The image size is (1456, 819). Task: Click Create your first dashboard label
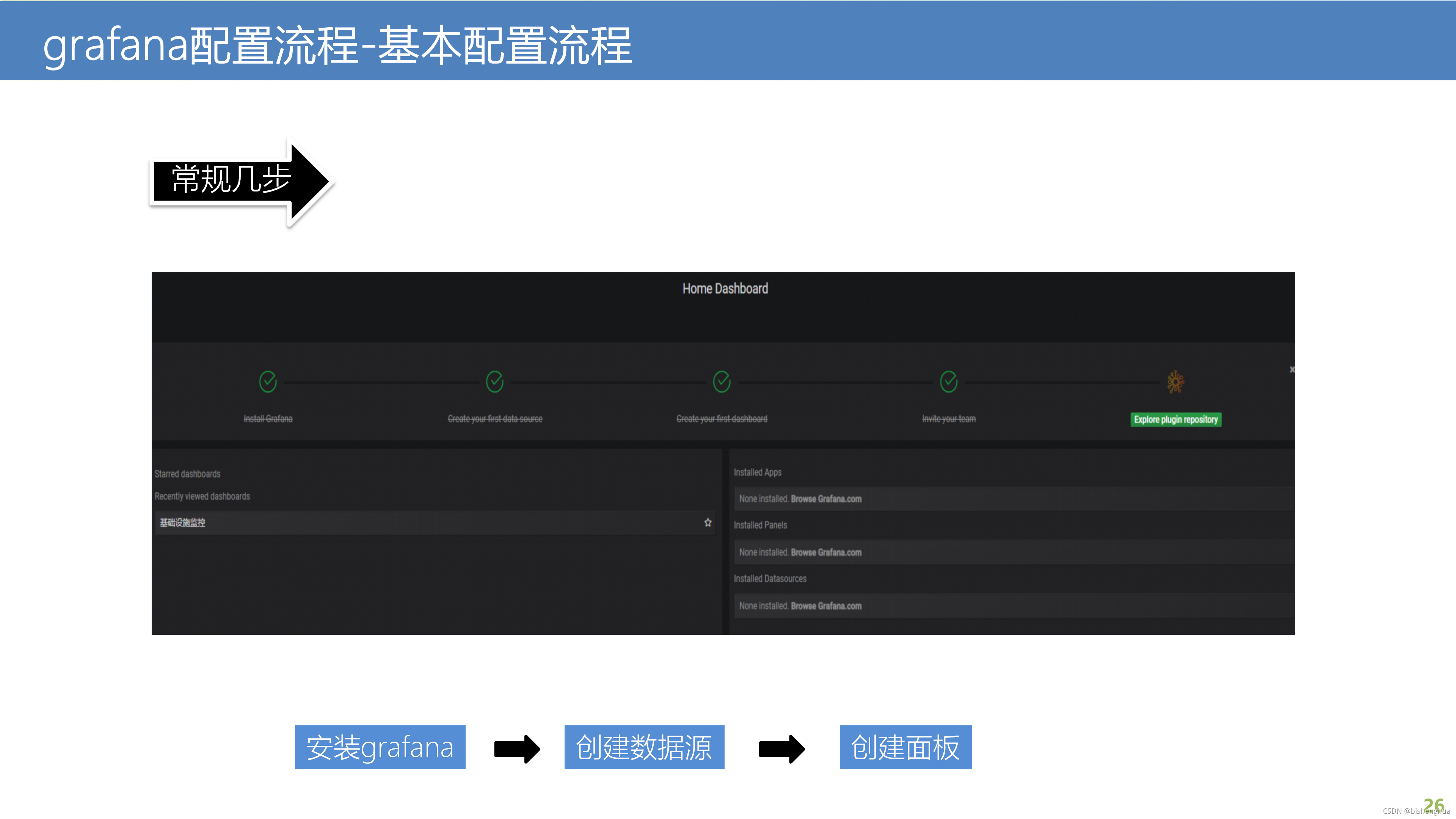pos(722,419)
